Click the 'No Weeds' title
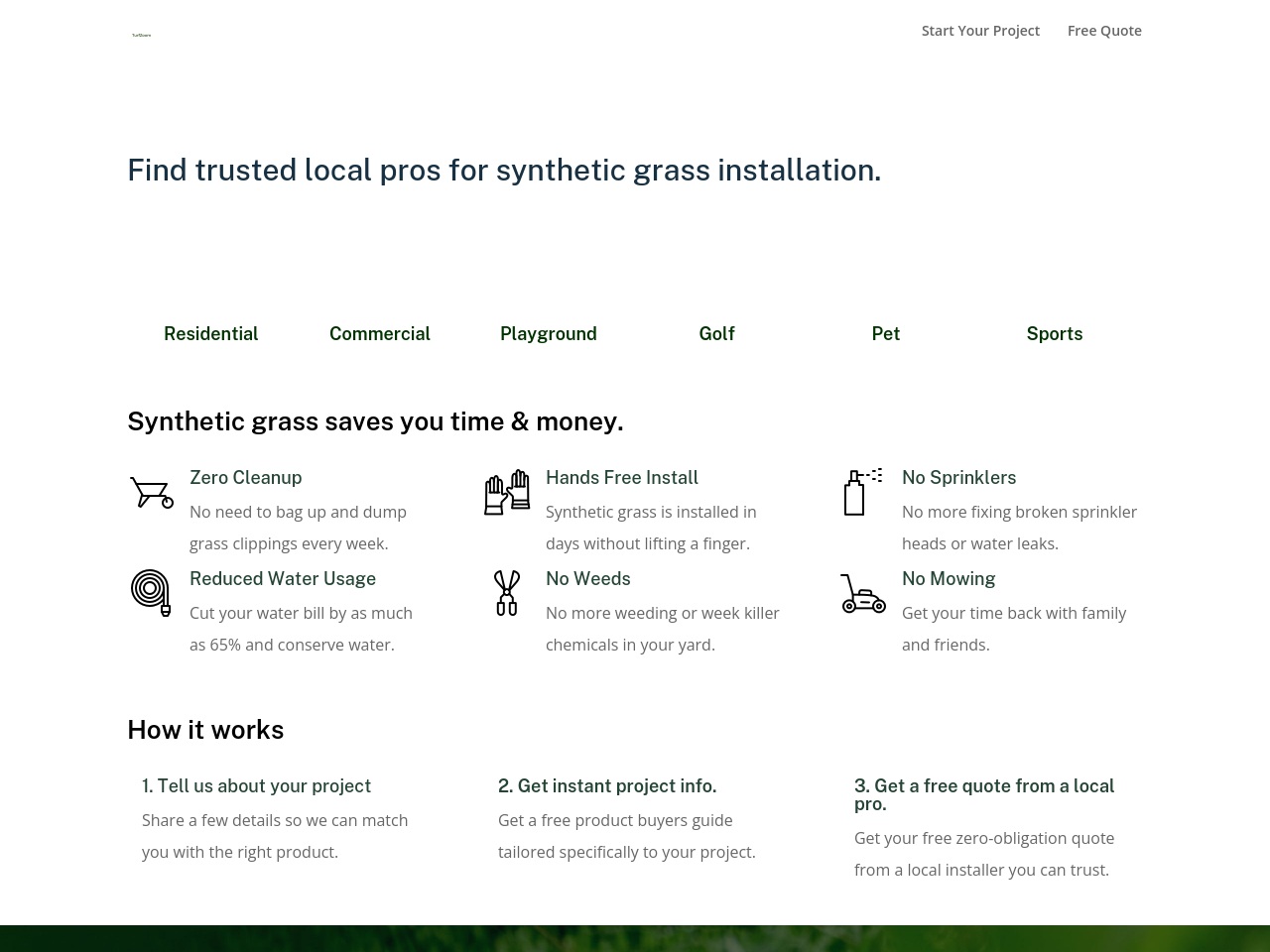The width and height of the screenshot is (1270, 952). click(588, 579)
